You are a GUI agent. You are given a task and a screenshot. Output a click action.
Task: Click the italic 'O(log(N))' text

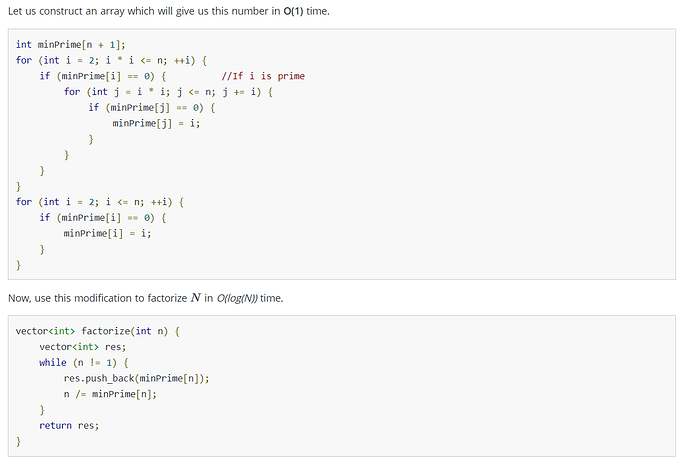tap(237, 298)
